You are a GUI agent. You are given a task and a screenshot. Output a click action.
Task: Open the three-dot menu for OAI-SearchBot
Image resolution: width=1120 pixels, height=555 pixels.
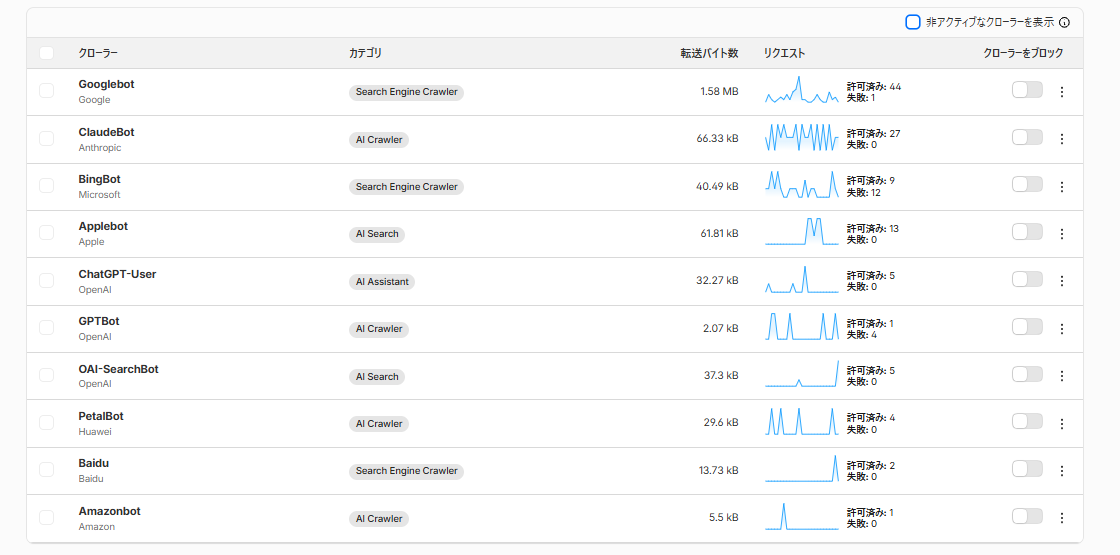click(1061, 376)
